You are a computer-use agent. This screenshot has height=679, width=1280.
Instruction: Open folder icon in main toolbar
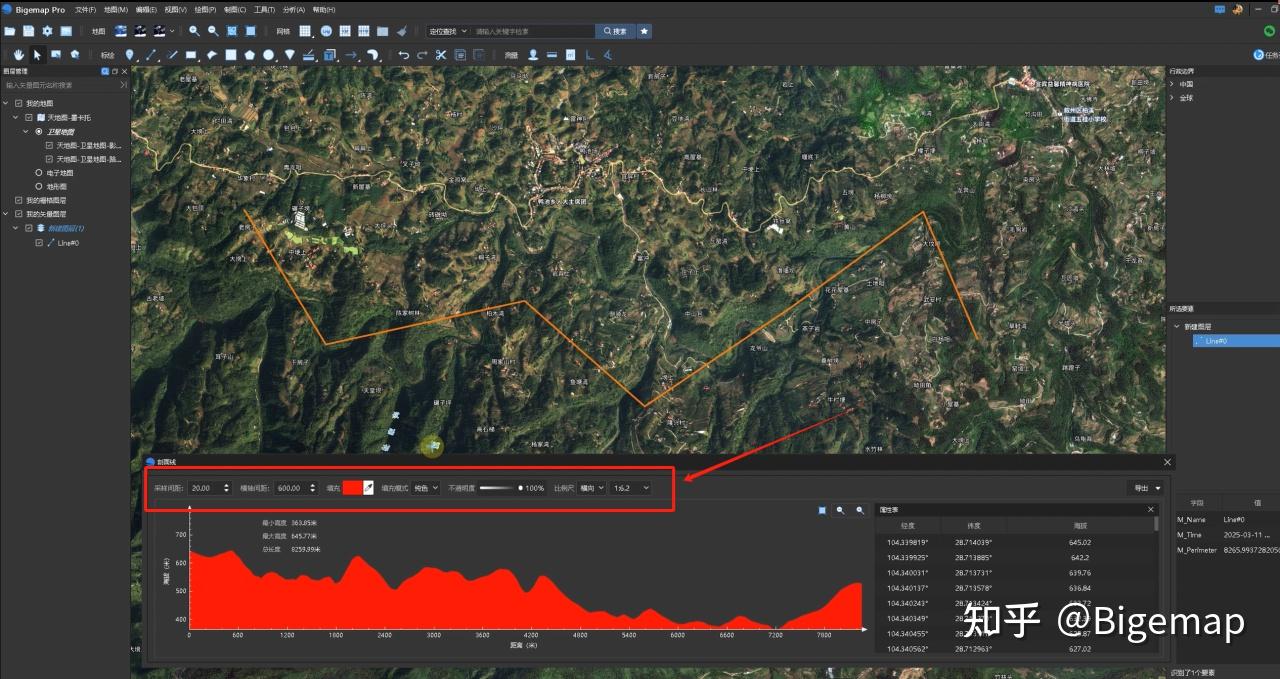tap(10, 31)
